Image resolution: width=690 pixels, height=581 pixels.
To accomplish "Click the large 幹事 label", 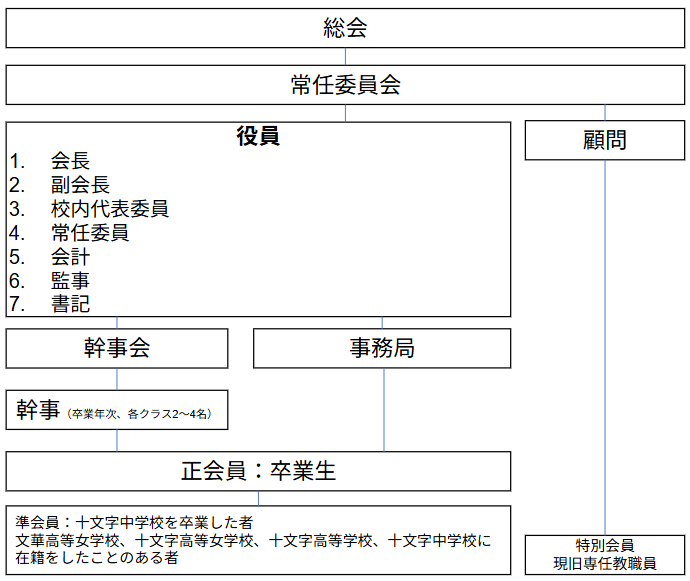I will click(38, 410).
